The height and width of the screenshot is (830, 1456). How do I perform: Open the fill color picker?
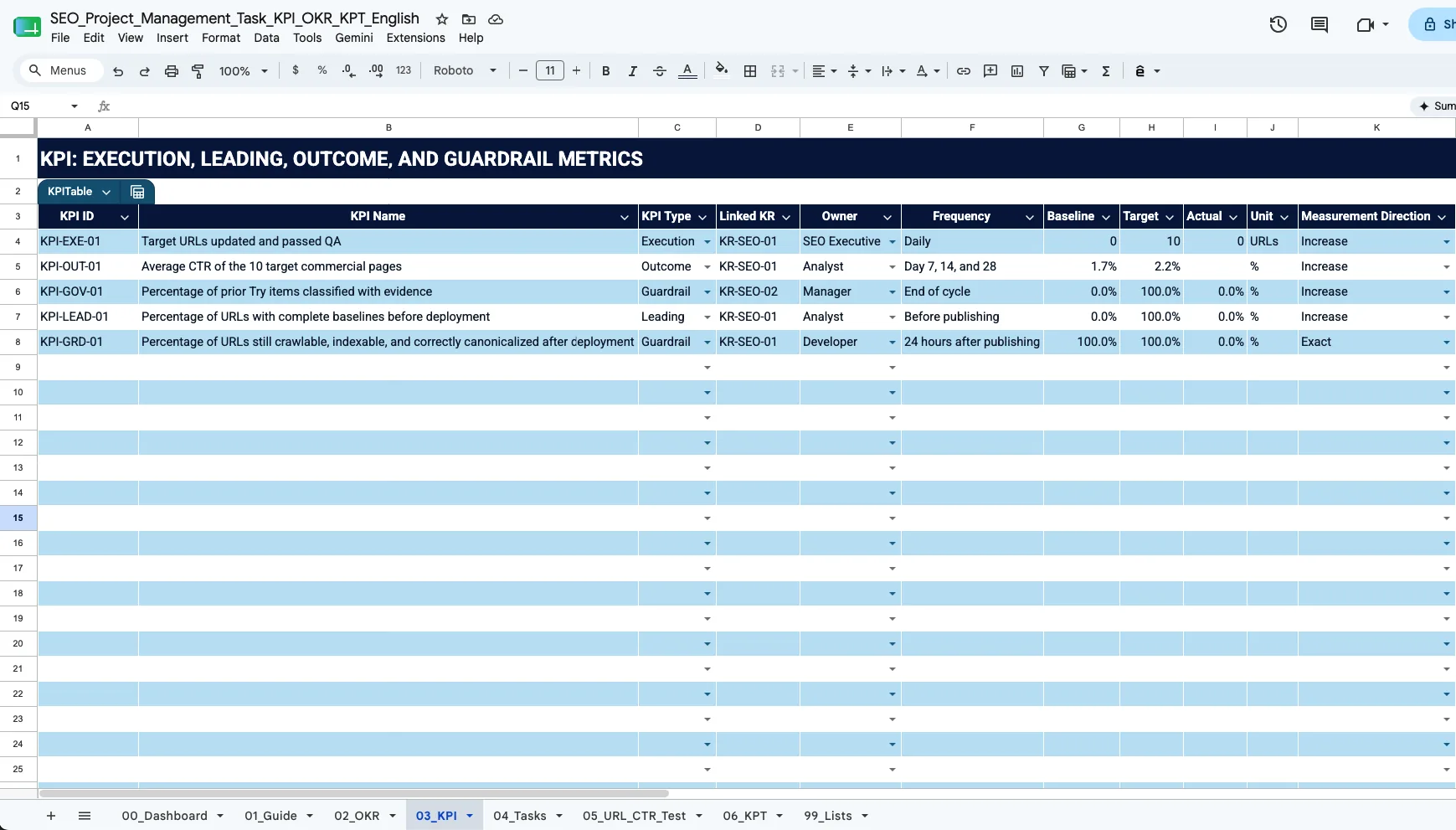coord(722,70)
